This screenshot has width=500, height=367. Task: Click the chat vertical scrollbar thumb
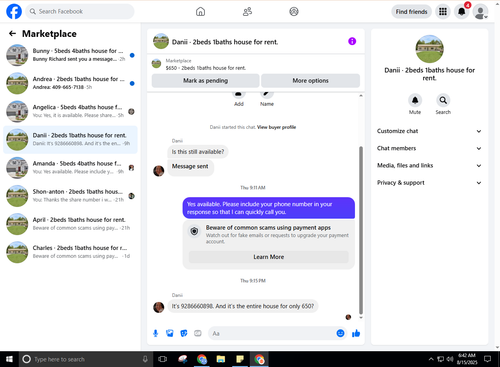361,230
